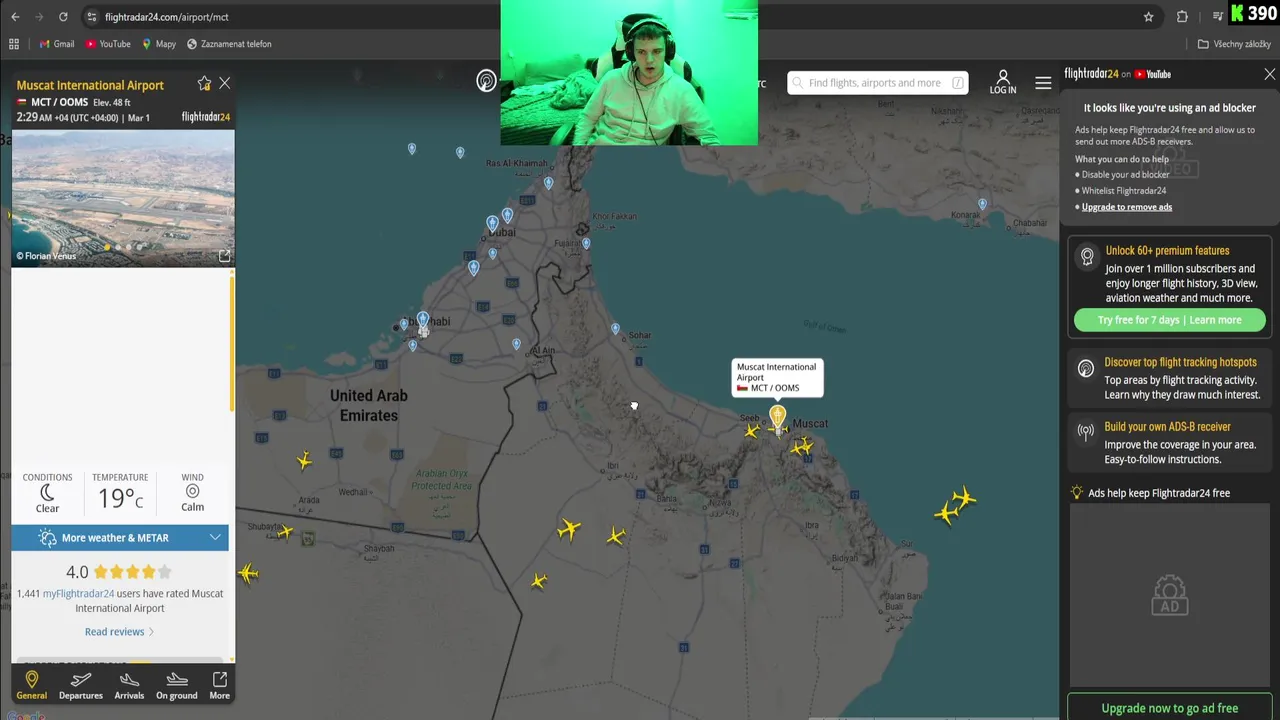Select the aircraft near Shubaytah

coord(285,532)
